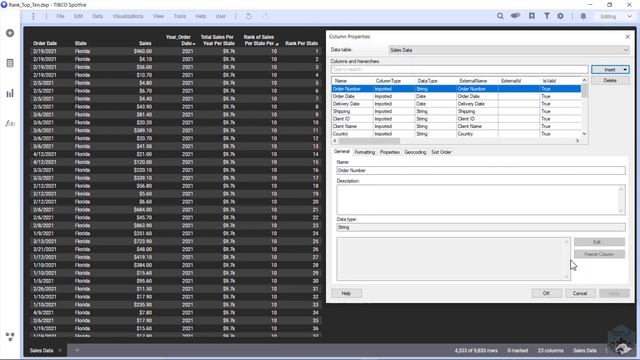The width and height of the screenshot is (640, 360).
Task: Select the Shipping row in column list
Action: (456, 111)
